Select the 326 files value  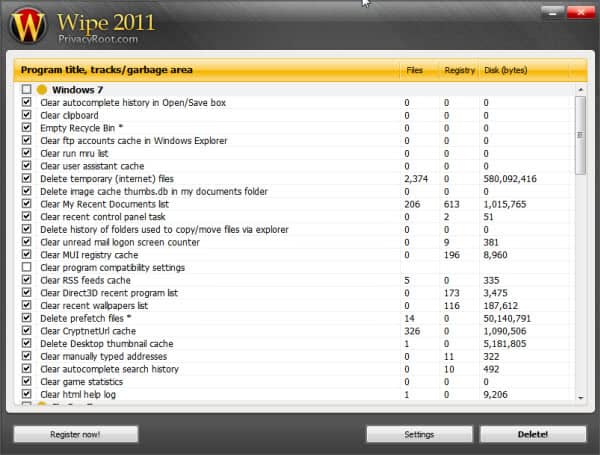point(412,331)
